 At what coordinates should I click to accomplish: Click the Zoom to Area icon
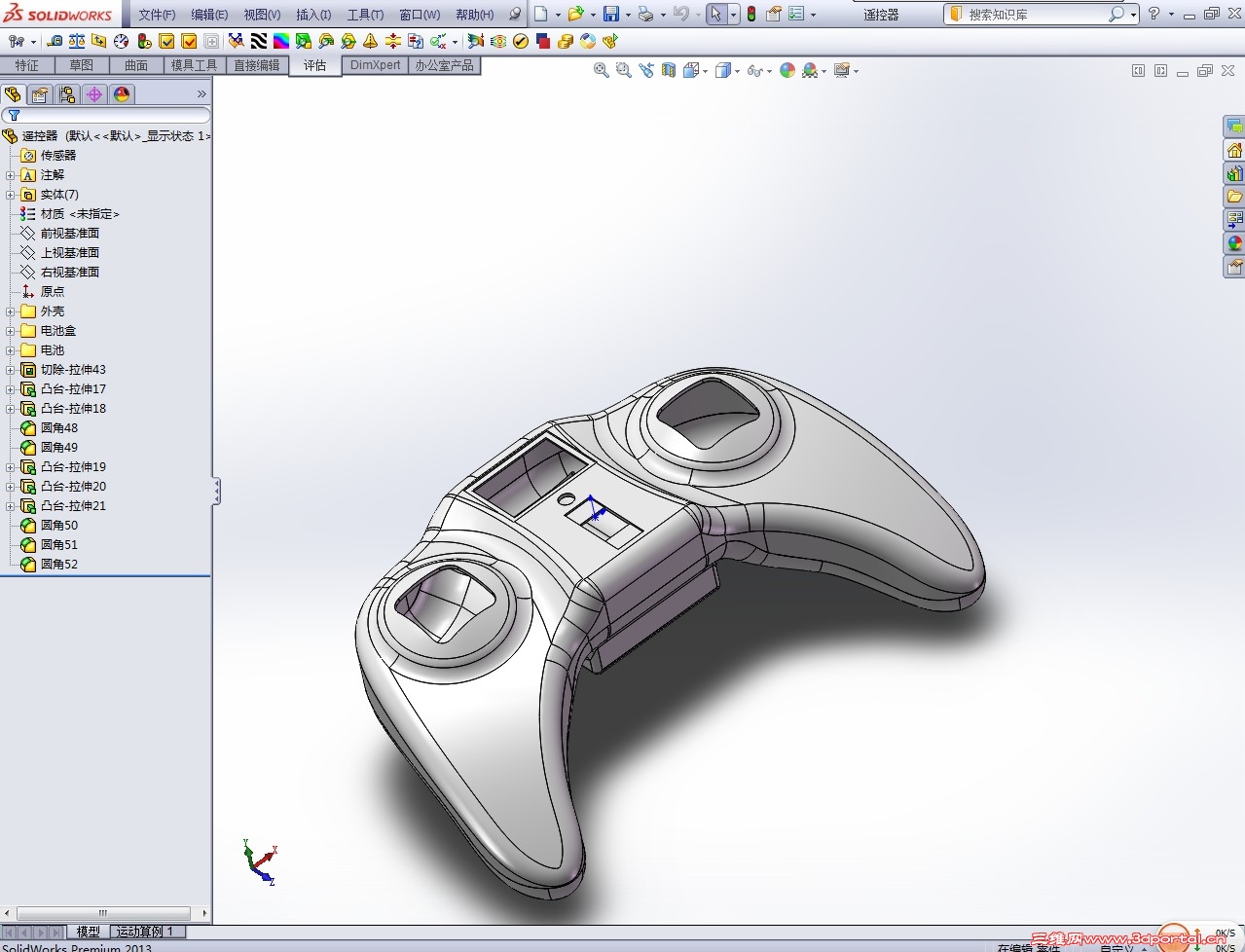(624, 70)
